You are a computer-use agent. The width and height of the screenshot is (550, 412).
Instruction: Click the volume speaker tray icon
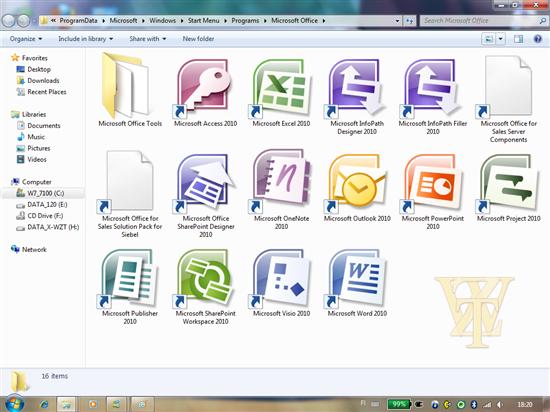[500, 404]
